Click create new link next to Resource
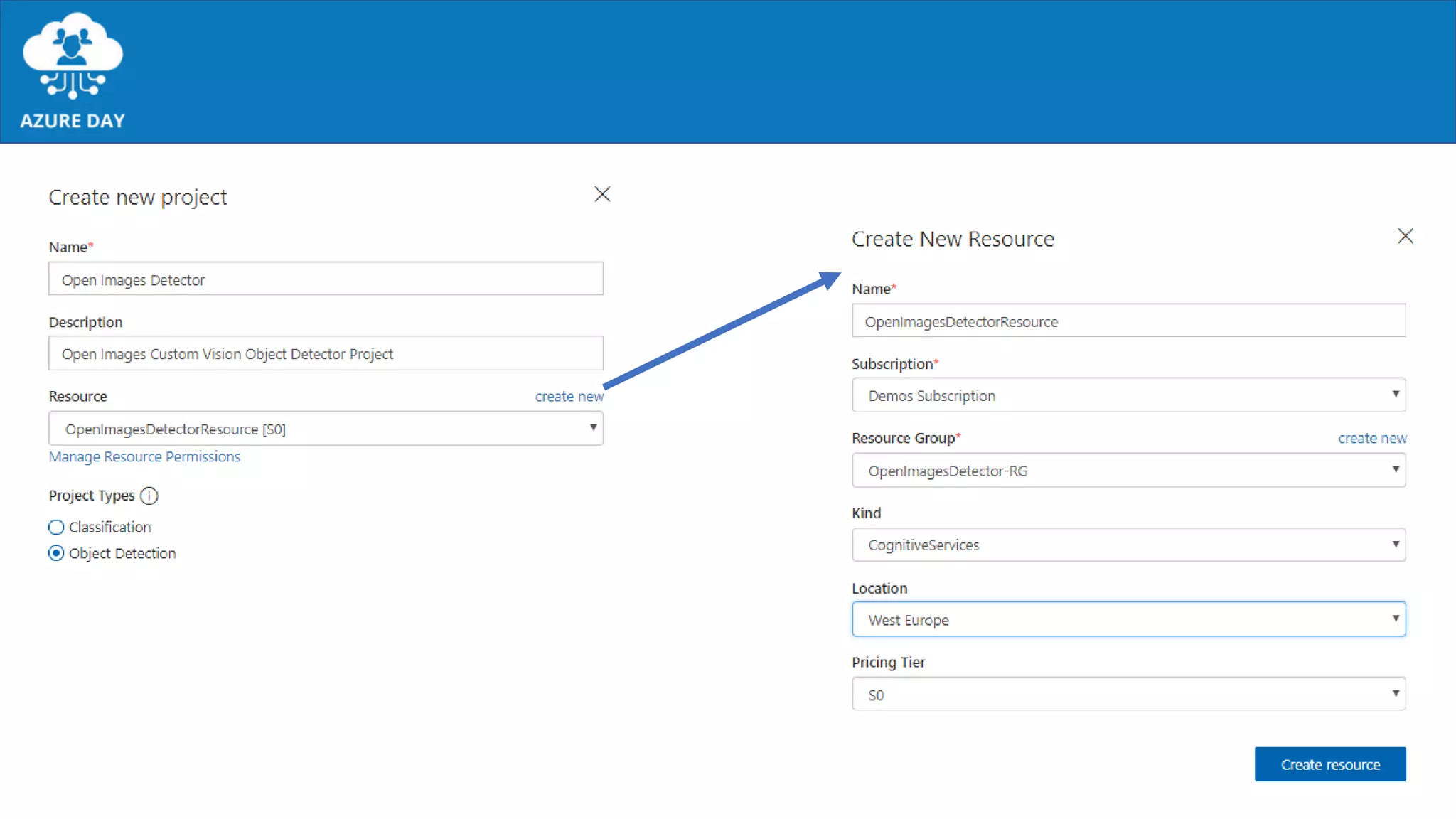The image size is (1456, 819). click(569, 397)
